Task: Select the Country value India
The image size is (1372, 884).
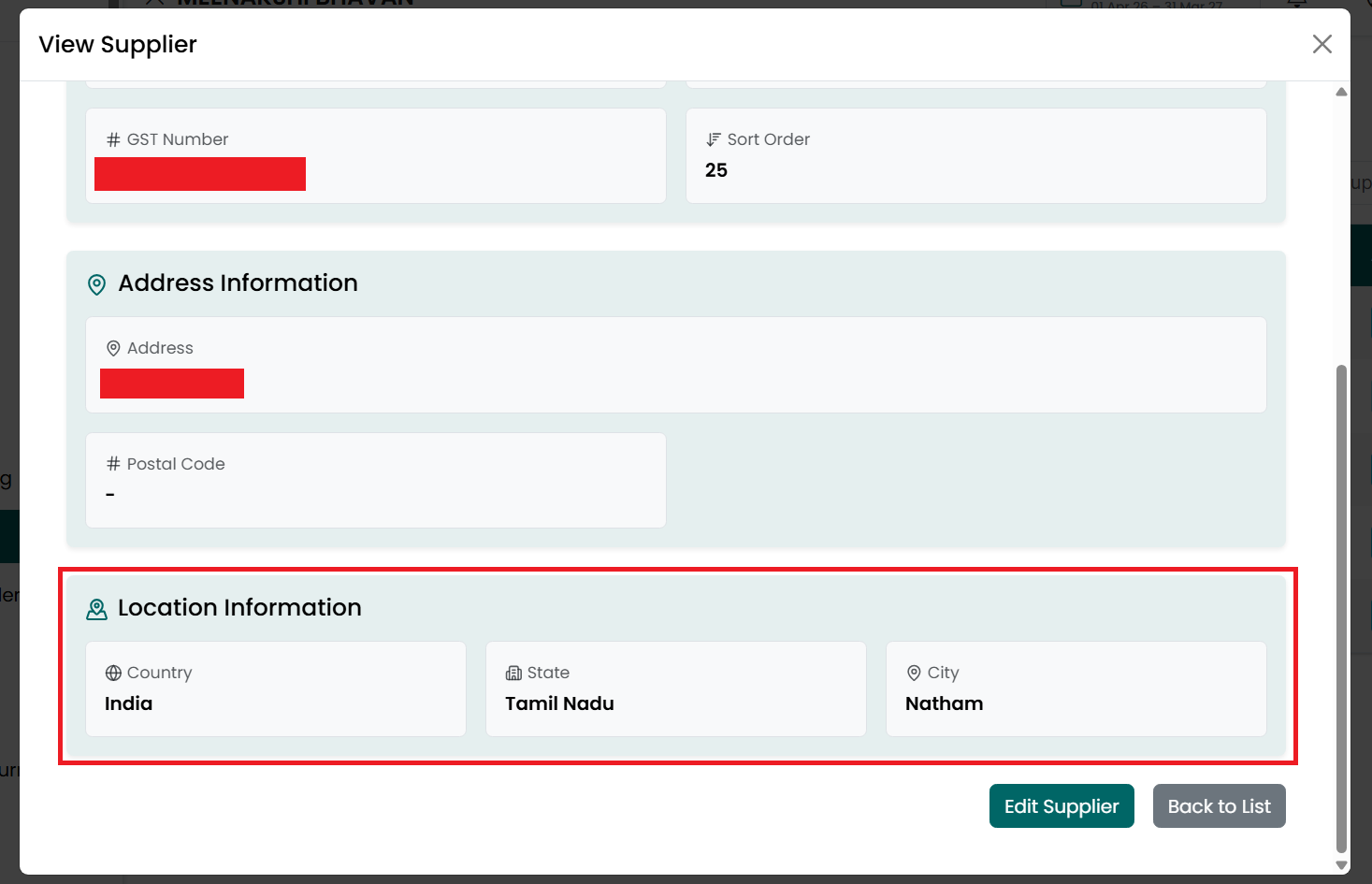Action: pos(128,703)
